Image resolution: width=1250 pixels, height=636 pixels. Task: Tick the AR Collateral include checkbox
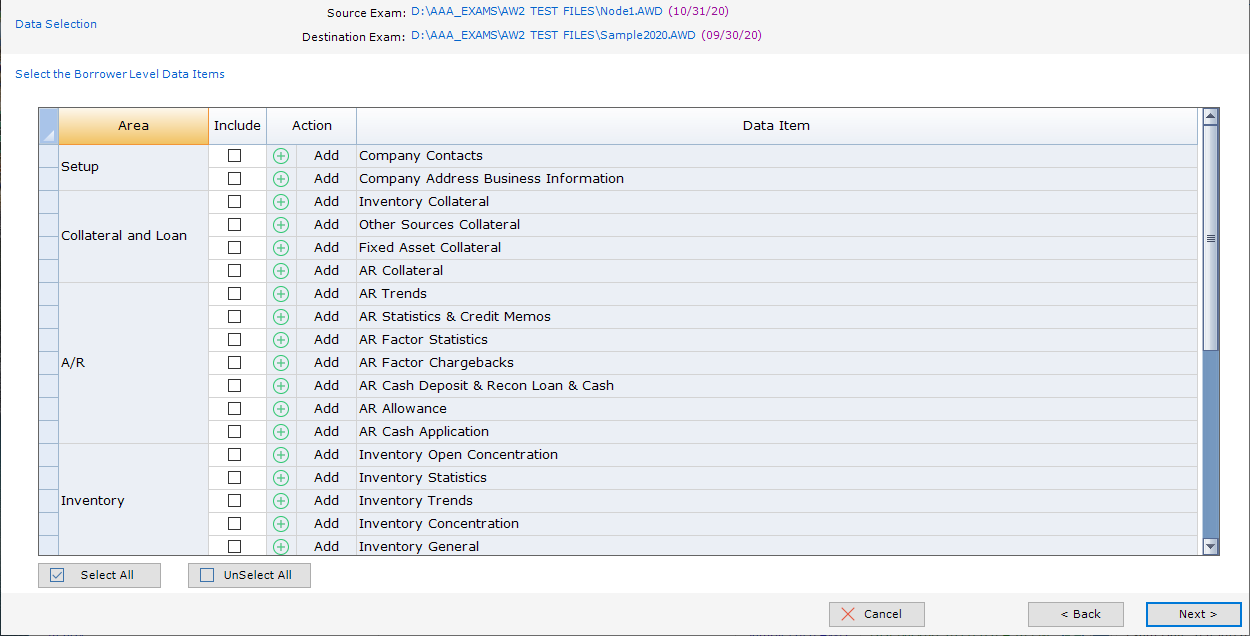(234, 271)
